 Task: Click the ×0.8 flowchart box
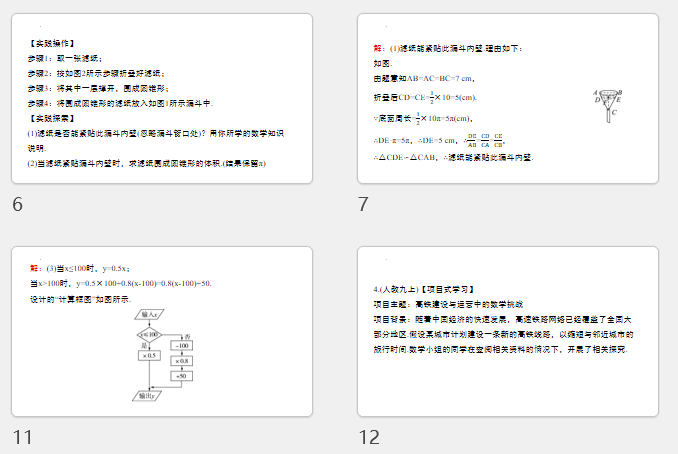tap(181, 360)
